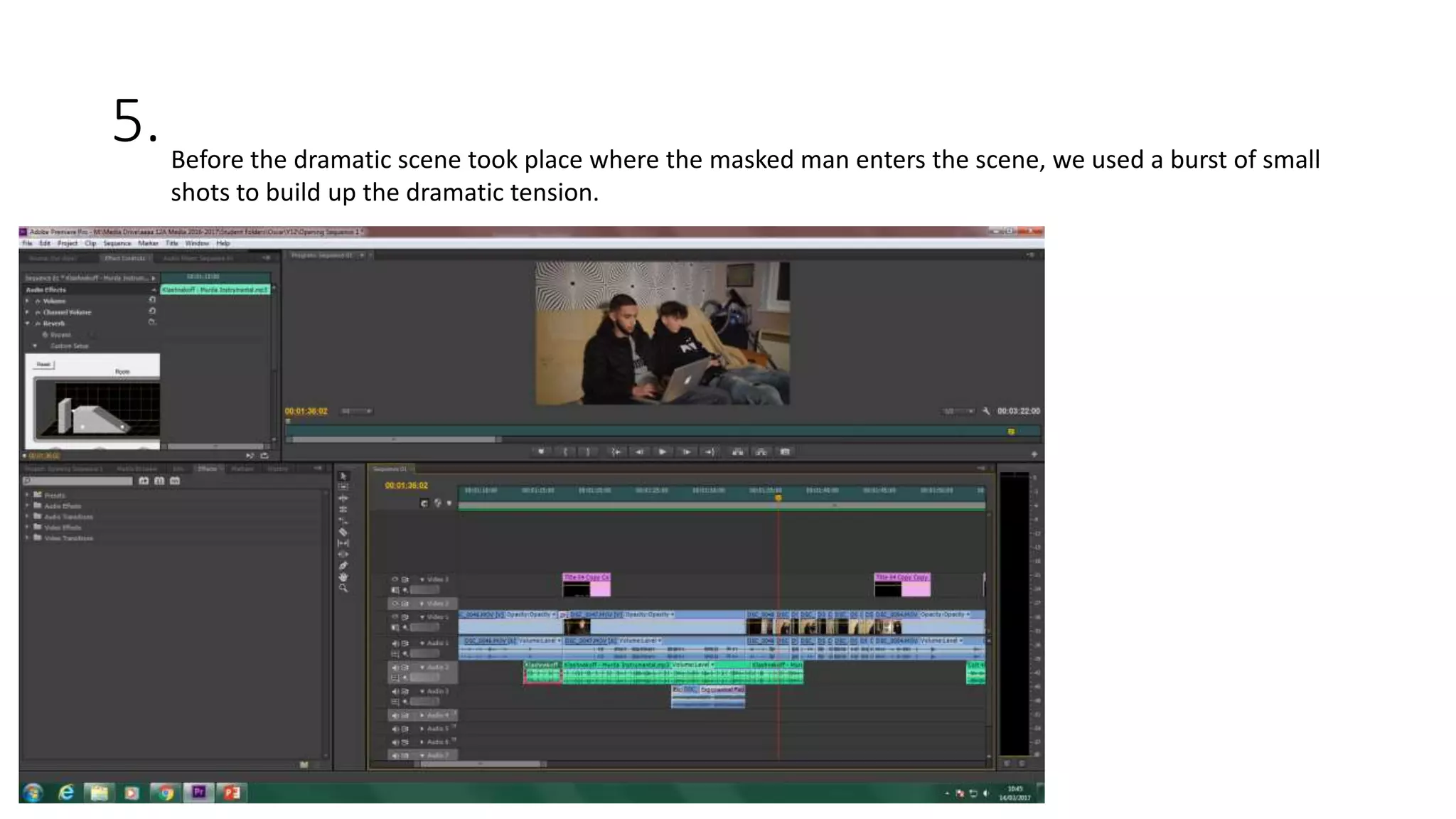Screen dimensions: 1456x819
Task: Select the Pen tool
Action: [x=343, y=566]
